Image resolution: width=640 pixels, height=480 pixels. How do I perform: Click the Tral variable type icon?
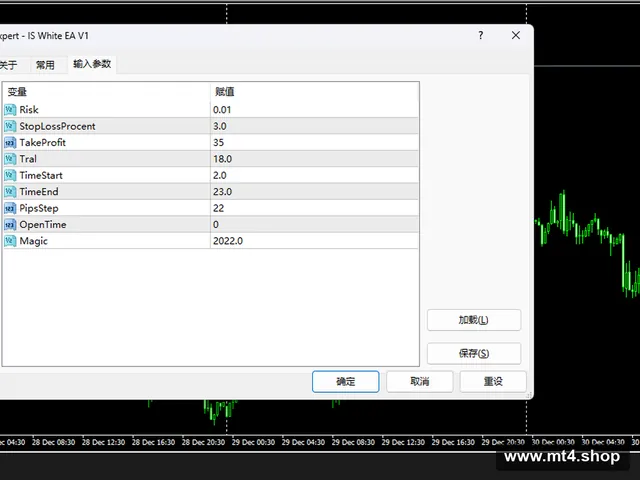(10, 159)
